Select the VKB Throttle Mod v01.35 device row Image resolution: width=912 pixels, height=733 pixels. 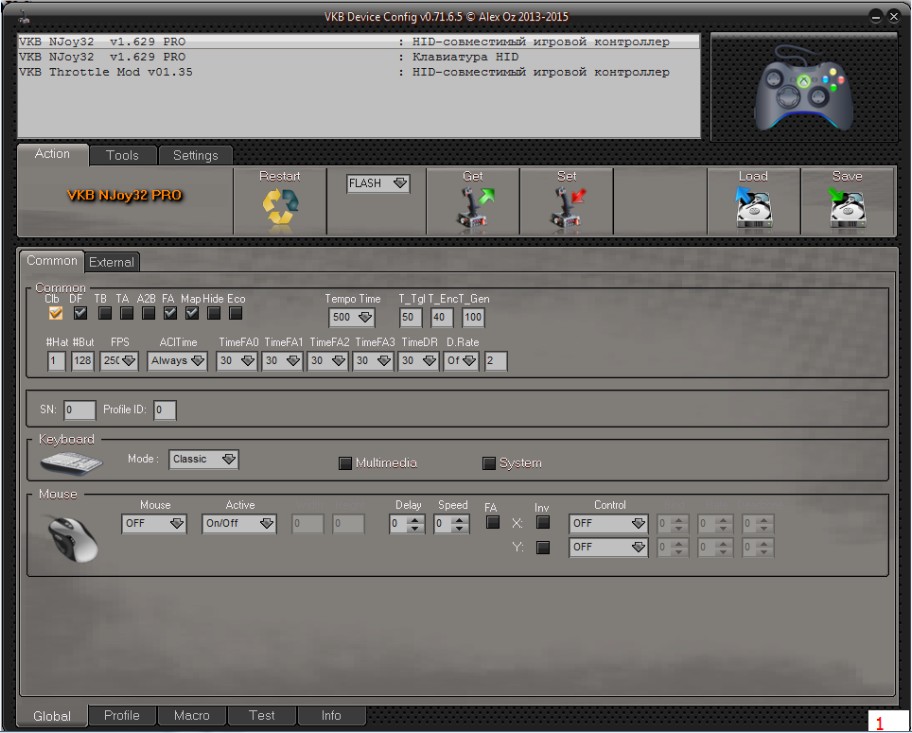[358, 72]
